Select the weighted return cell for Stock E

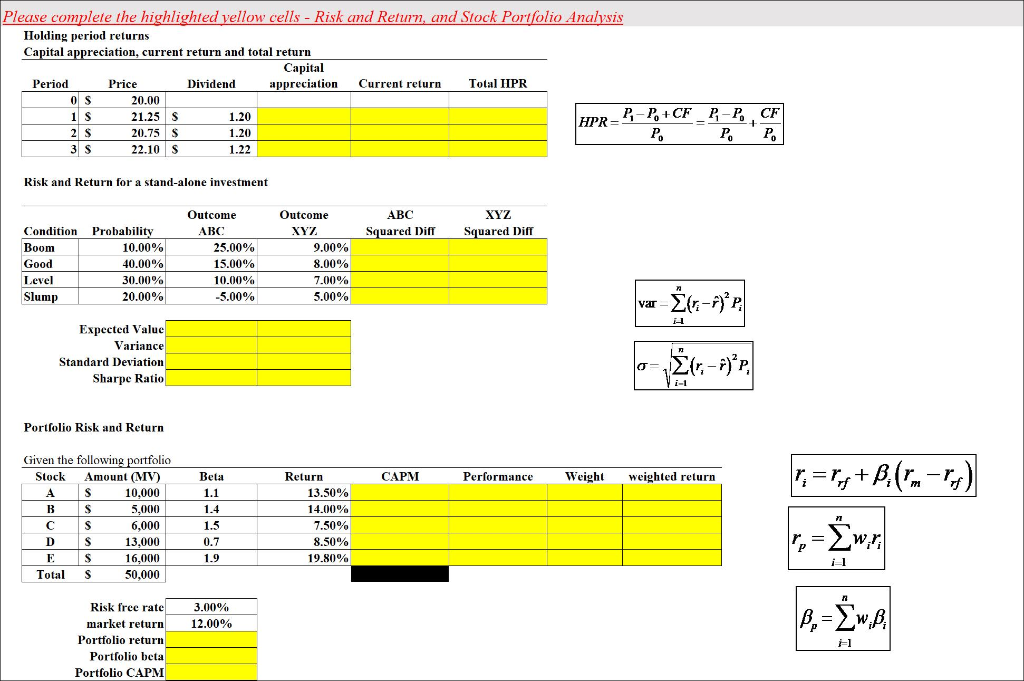pos(673,558)
